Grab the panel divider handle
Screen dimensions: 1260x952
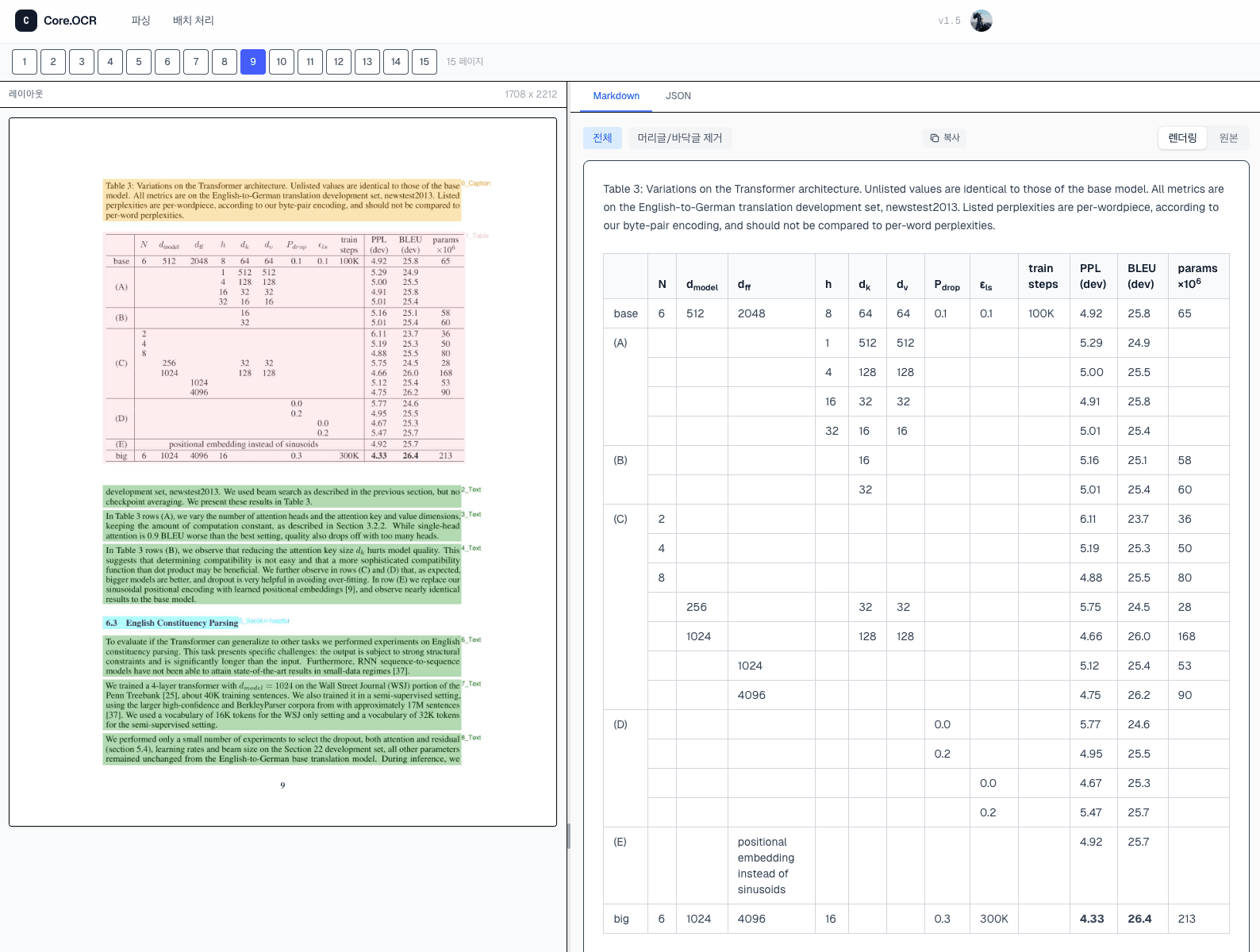568,835
